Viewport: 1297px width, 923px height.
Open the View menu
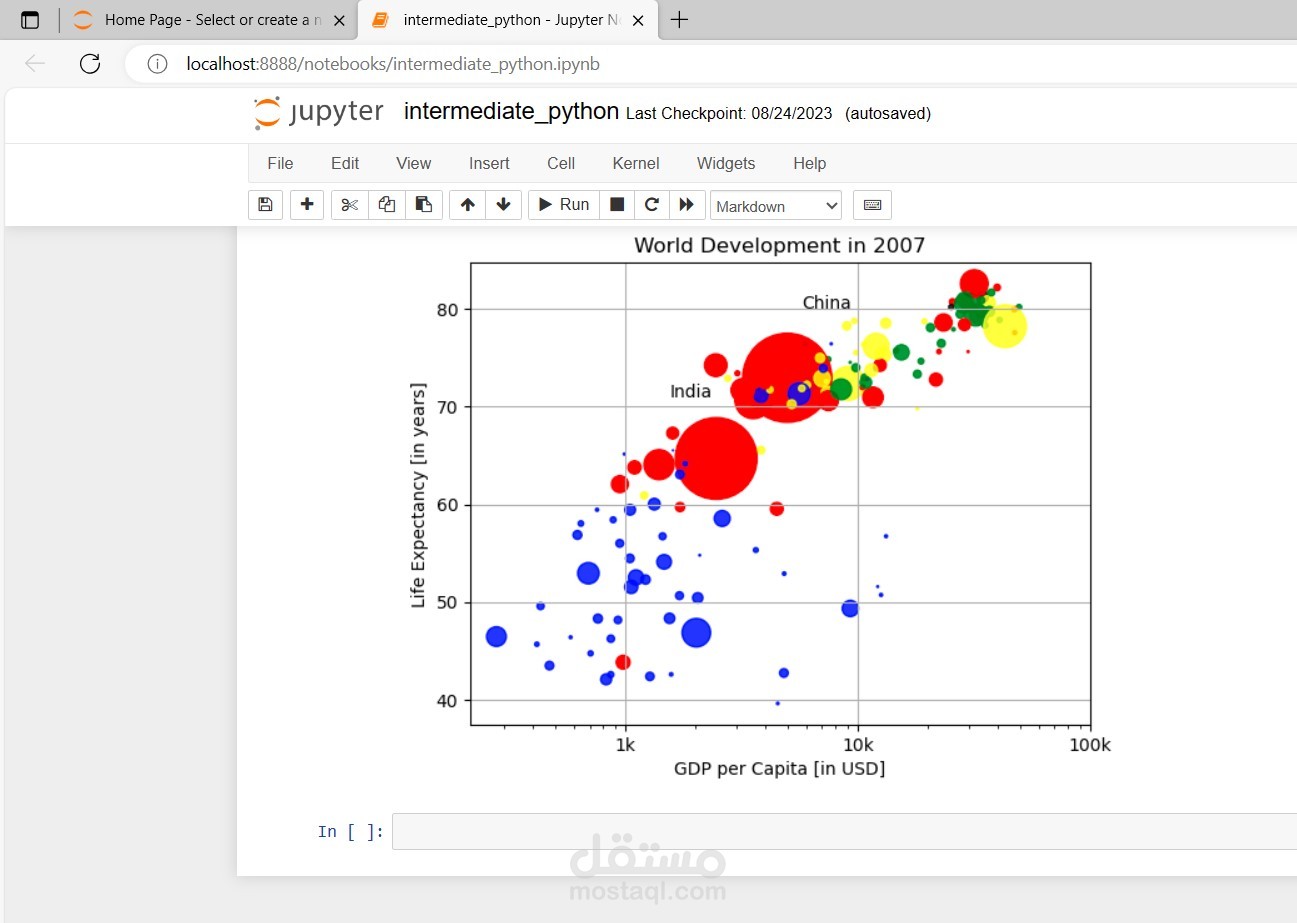[x=413, y=163]
